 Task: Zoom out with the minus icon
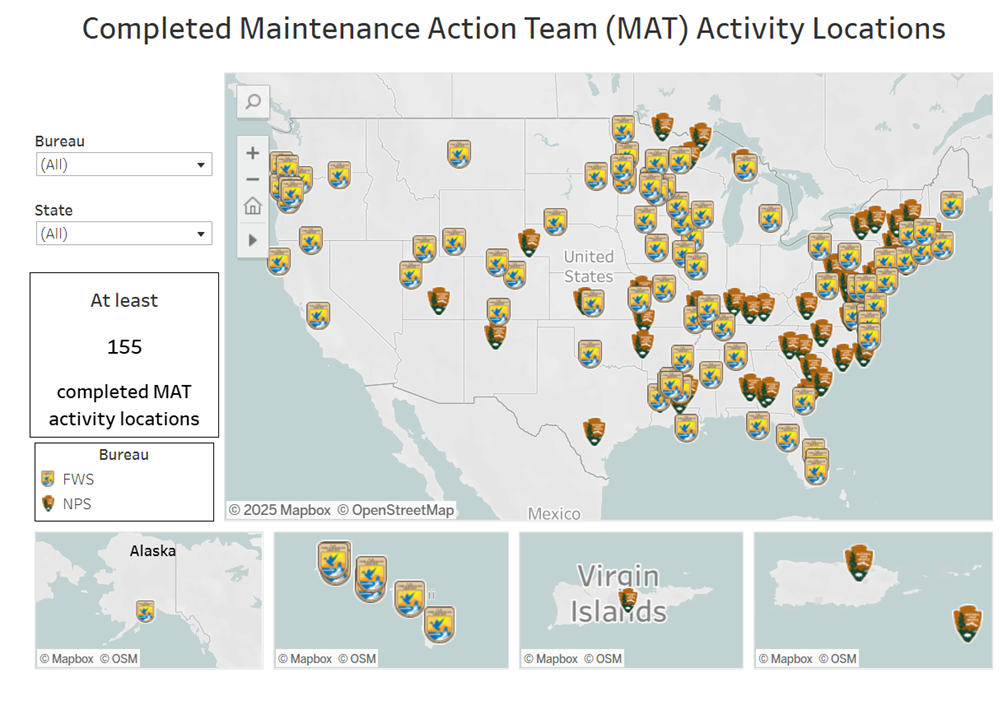tap(252, 179)
